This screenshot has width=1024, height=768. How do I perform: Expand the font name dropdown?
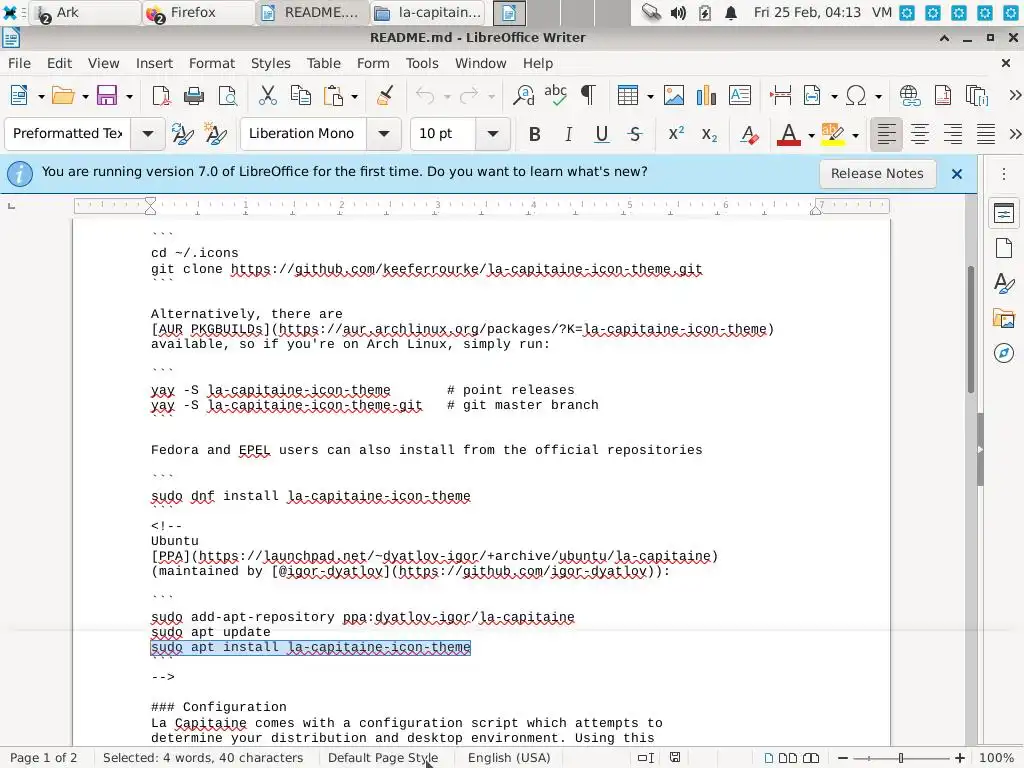[x=384, y=134]
